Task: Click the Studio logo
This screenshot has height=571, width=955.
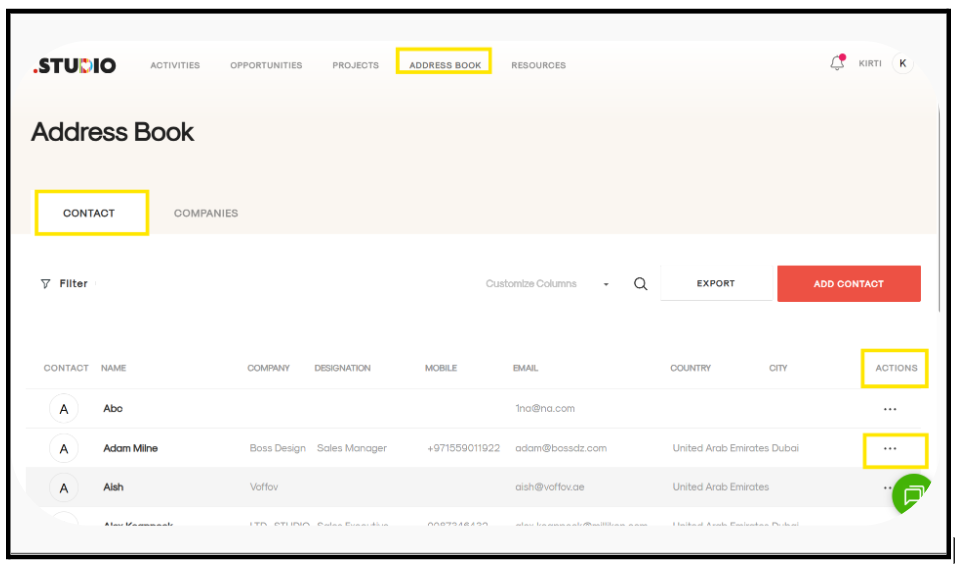Action: (75, 66)
